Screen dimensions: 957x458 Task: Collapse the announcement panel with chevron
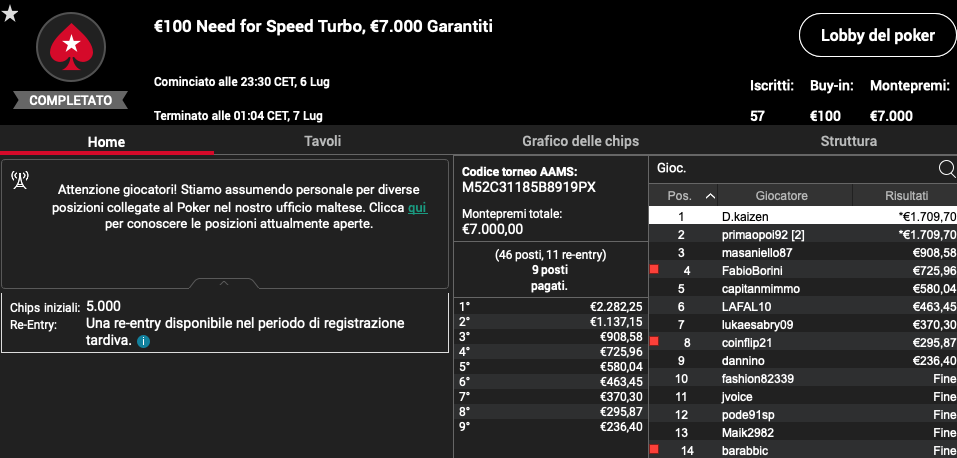tap(224, 283)
